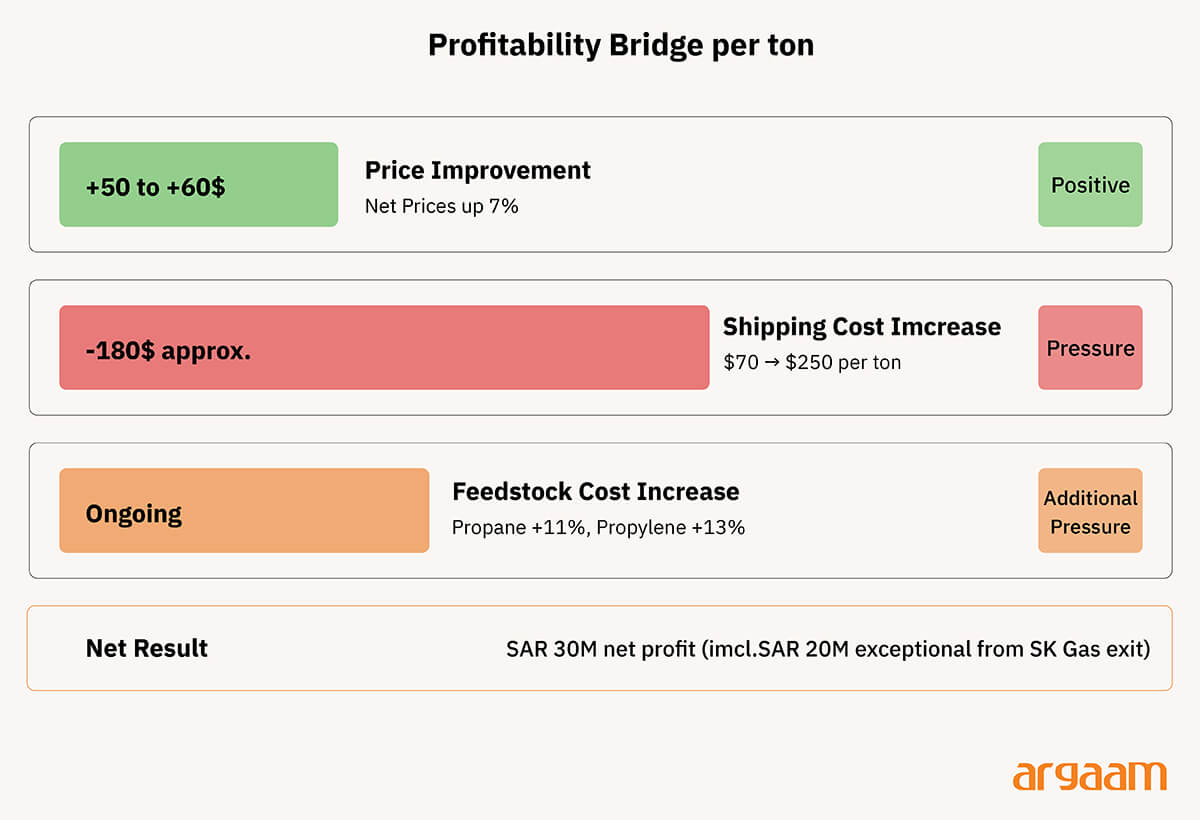Click the $70 → $250 per ton text
1200x820 pixels.
pyautogui.click(x=812, y=363)
